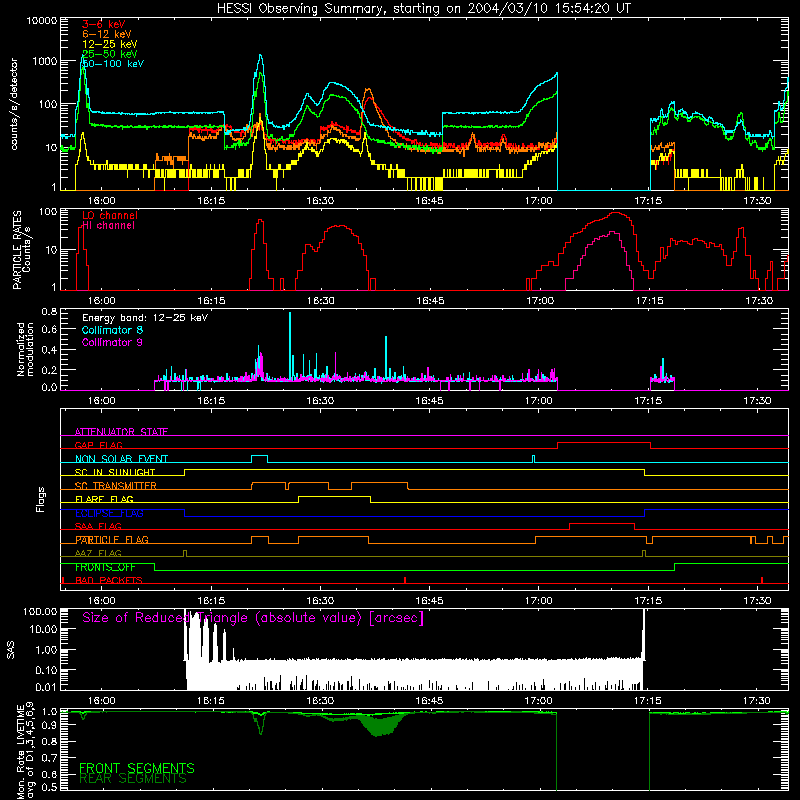The height and width of the screenshot is (800, 800).
Task: Click the 0.8 tick on modulation axis
Action: tap(49, 311)
